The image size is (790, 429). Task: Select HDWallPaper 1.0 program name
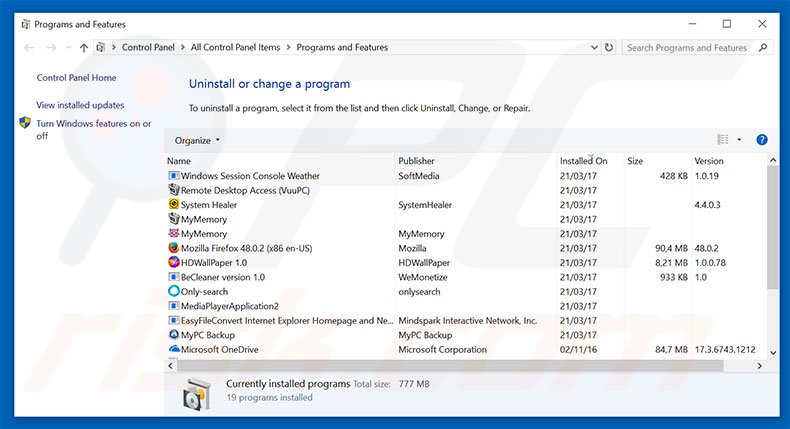tap(214, 263)
